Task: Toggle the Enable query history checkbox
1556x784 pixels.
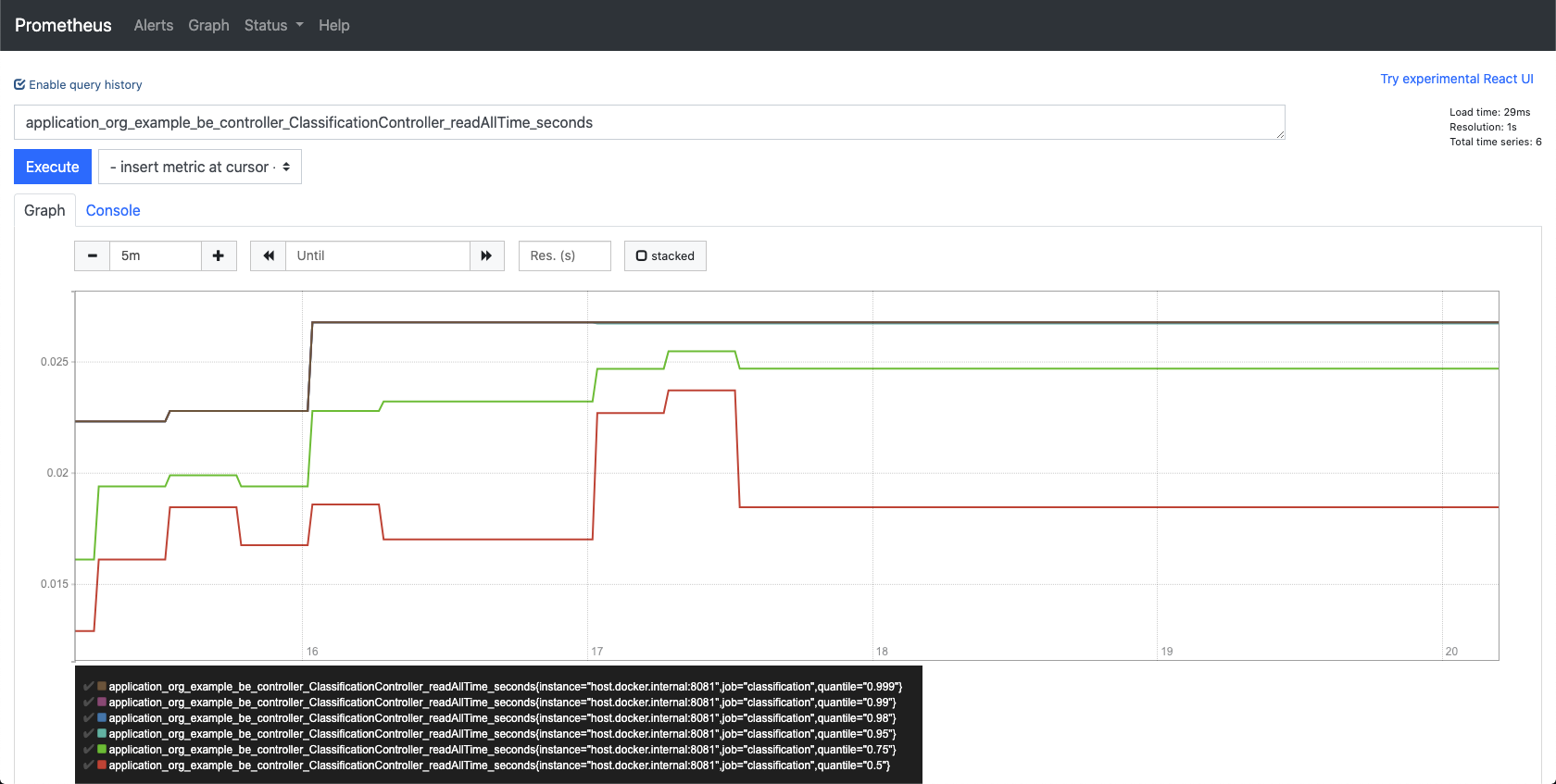Action: click(19, 84)
